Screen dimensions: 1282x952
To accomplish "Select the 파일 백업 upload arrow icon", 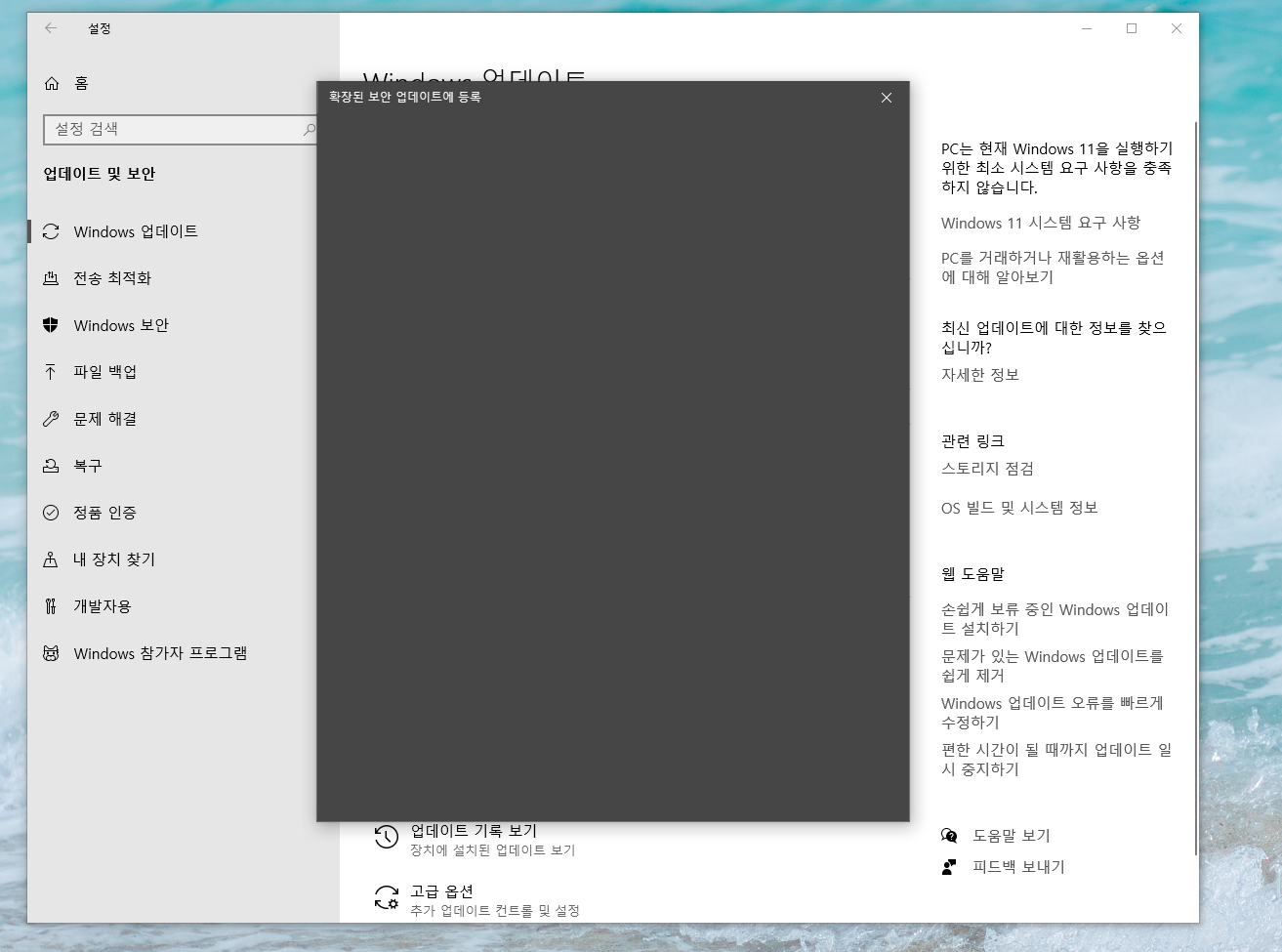I will 51,372.
